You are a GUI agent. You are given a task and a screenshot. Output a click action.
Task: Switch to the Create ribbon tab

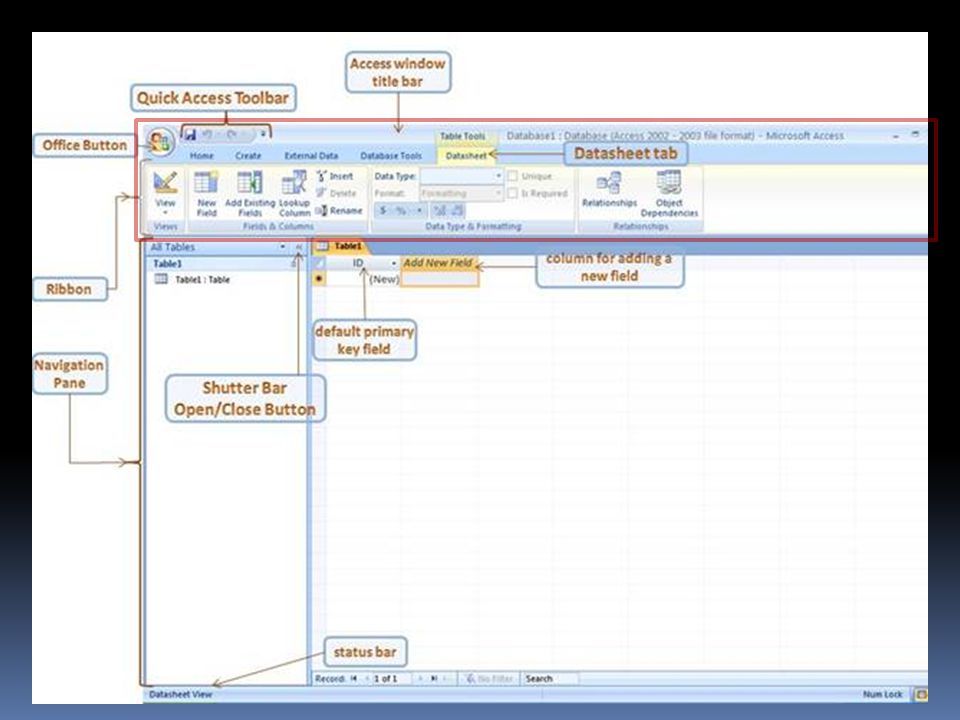click(x=248, y=156)
